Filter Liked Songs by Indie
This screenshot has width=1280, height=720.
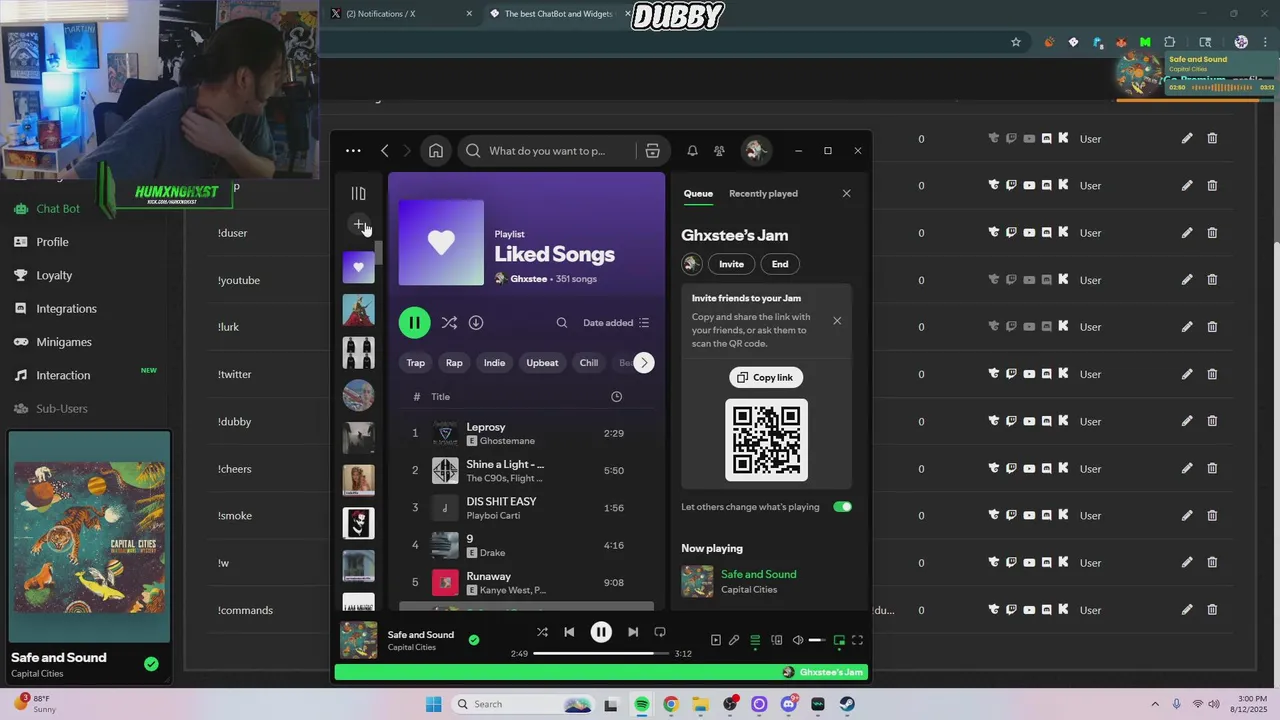pos(495,363)
